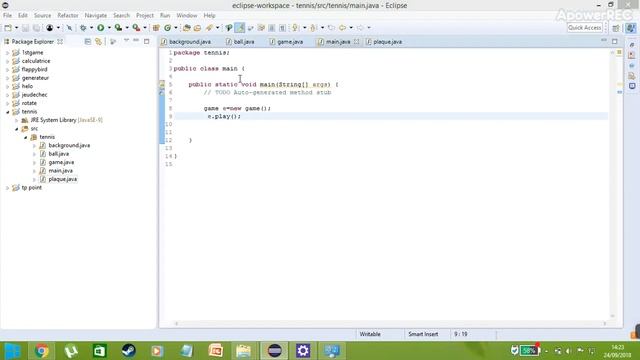Screen dimensions: 640x360
Task: Click the Last Edit Location icon
Action: 331,28
